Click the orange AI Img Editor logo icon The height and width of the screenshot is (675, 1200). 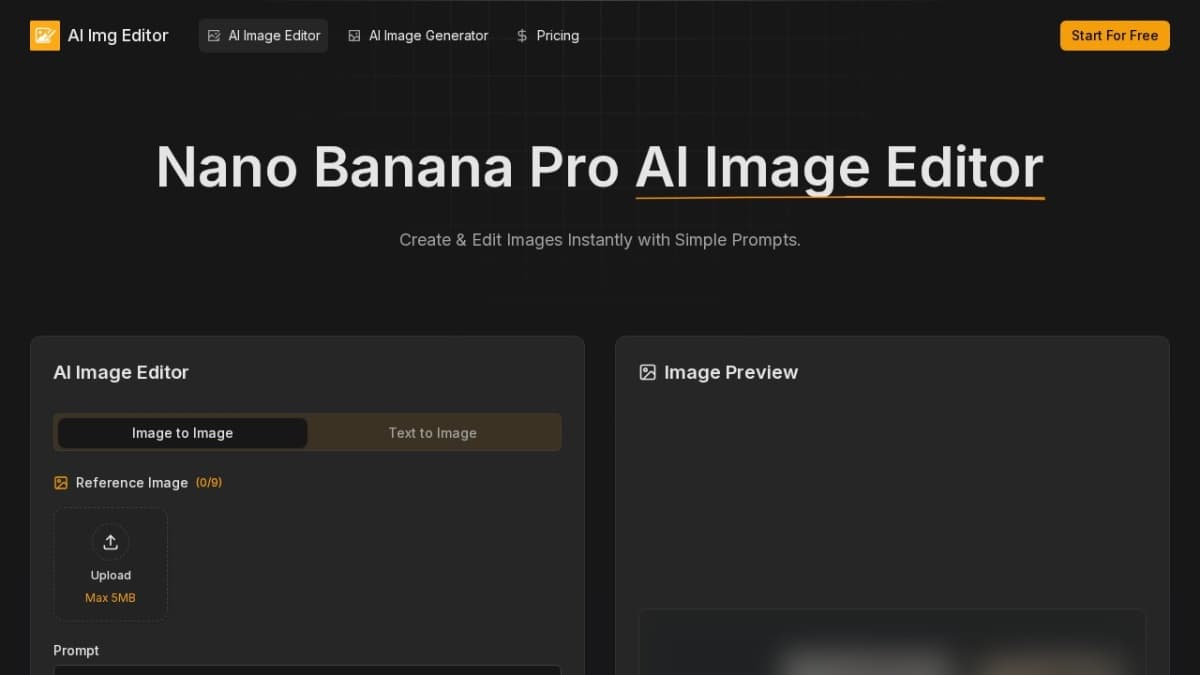click(x=45, y=35)
